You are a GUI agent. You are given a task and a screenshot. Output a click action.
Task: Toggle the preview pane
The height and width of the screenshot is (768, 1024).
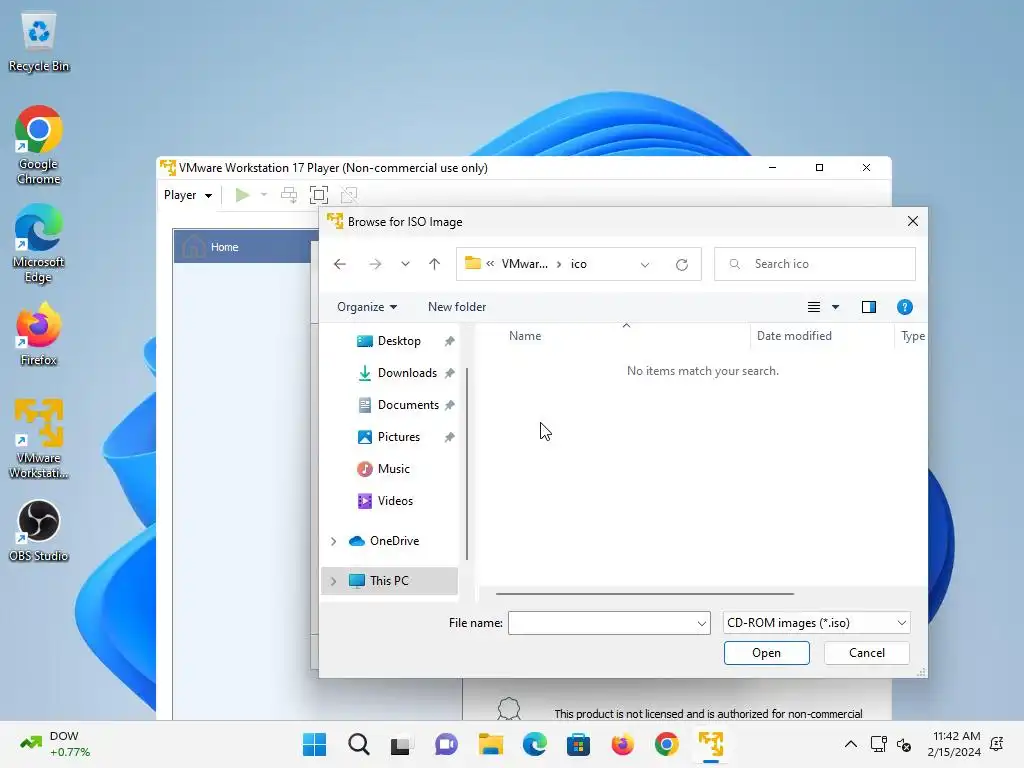pyautogui.click(x=869, y=307)
